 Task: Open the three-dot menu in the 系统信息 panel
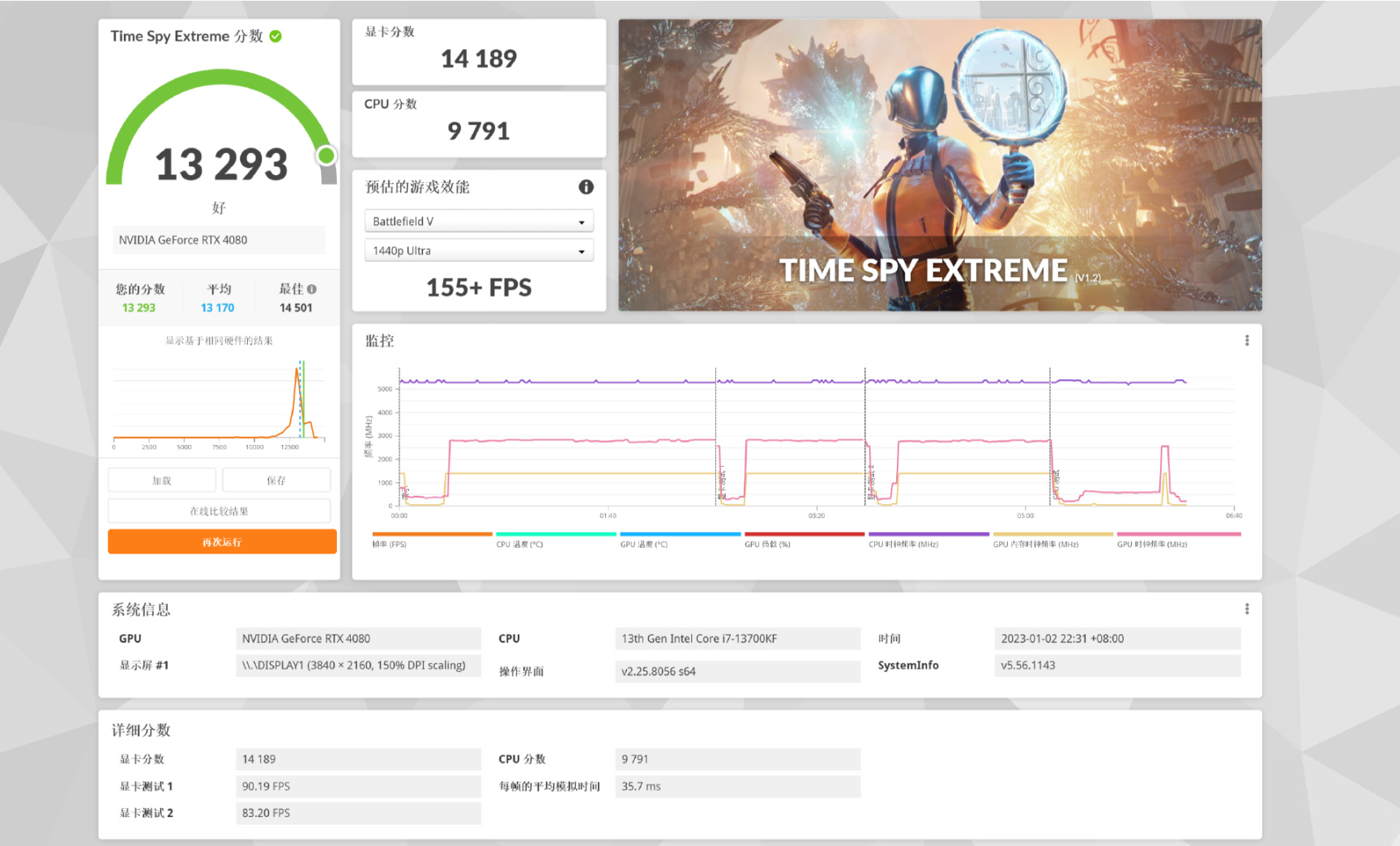click(x=1247, y=609)
